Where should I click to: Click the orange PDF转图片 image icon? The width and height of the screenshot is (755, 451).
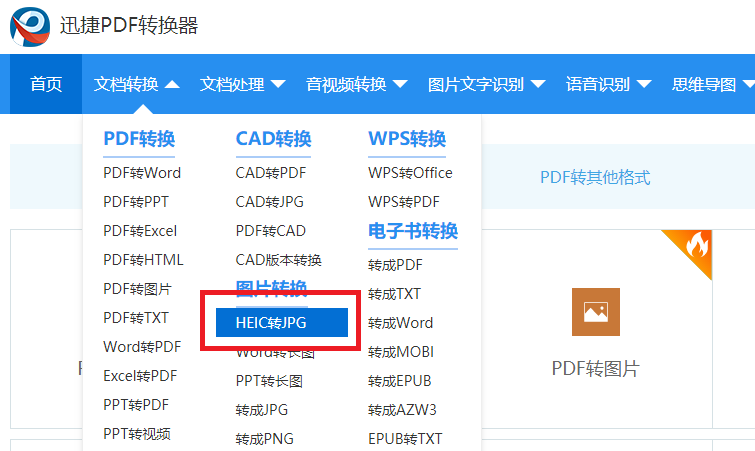[596, 312]
